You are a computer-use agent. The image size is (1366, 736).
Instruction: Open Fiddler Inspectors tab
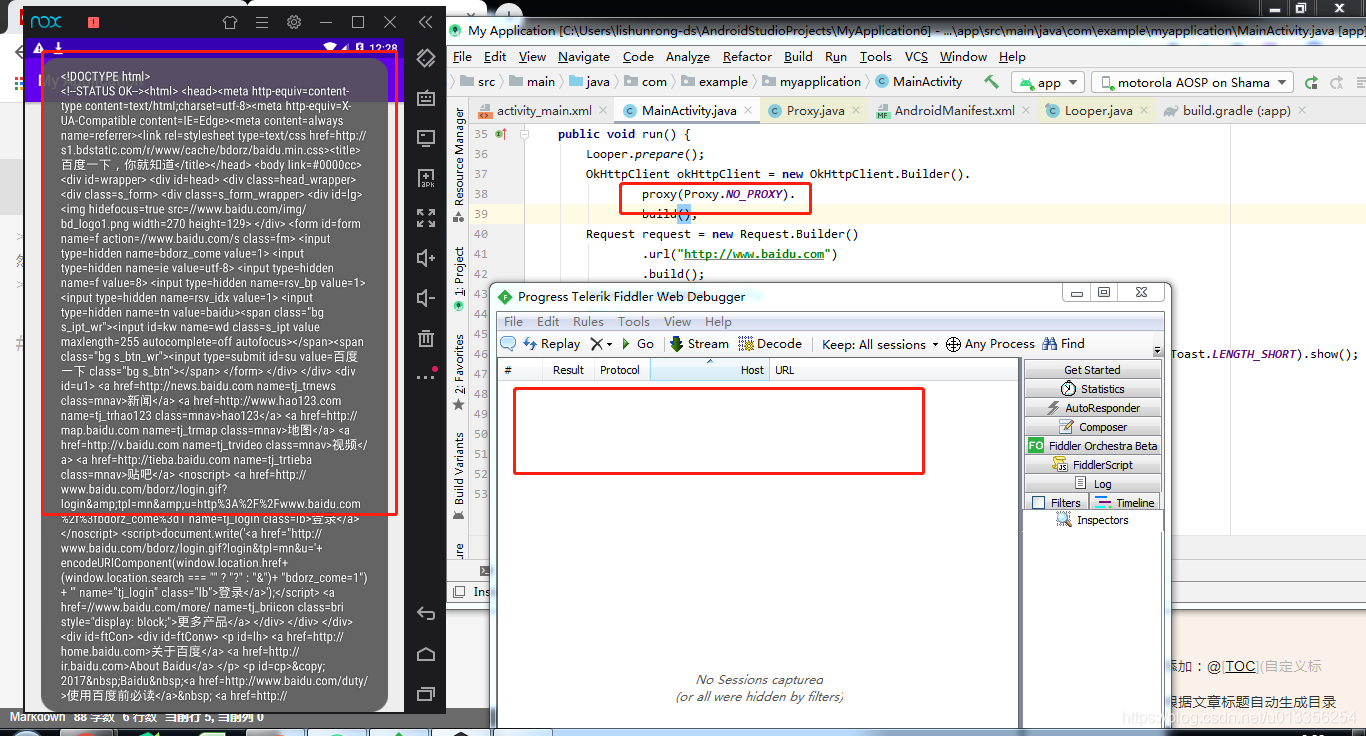[x=1093, y=520]
